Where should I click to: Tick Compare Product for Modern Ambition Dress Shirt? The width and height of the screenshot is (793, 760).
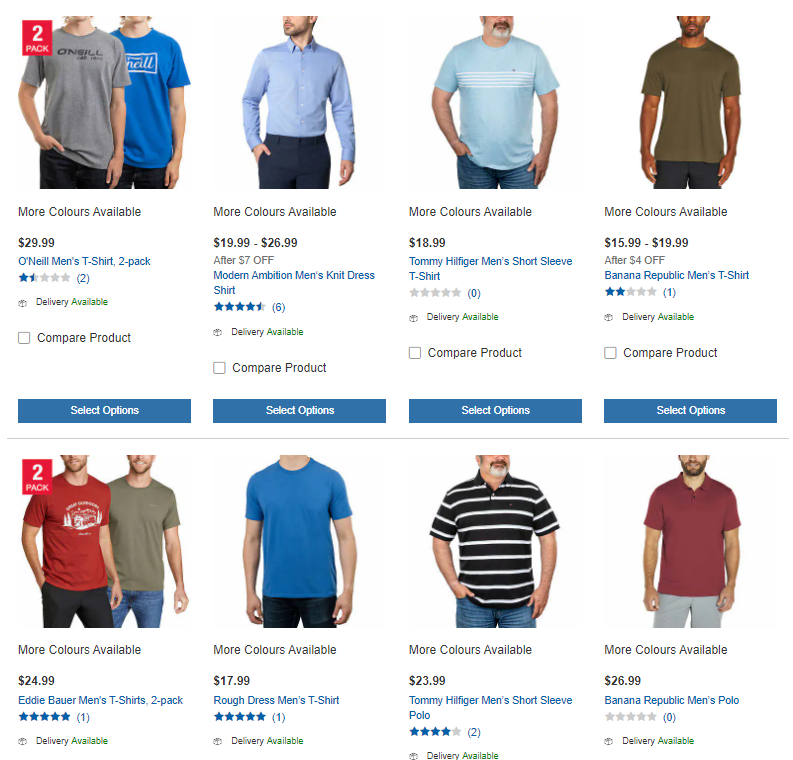pos(219,368)
